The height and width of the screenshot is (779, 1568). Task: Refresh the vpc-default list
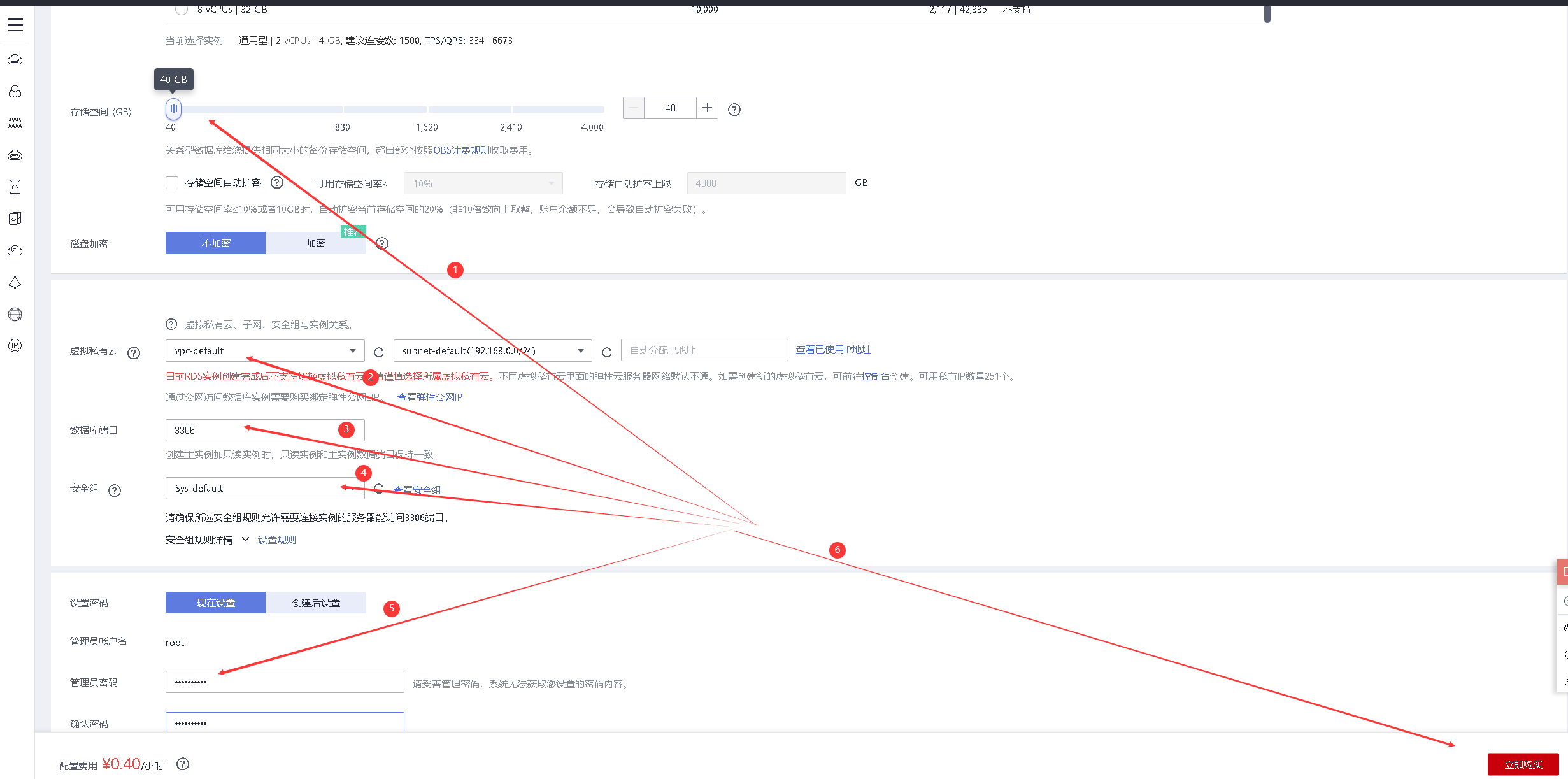(379, 352)
